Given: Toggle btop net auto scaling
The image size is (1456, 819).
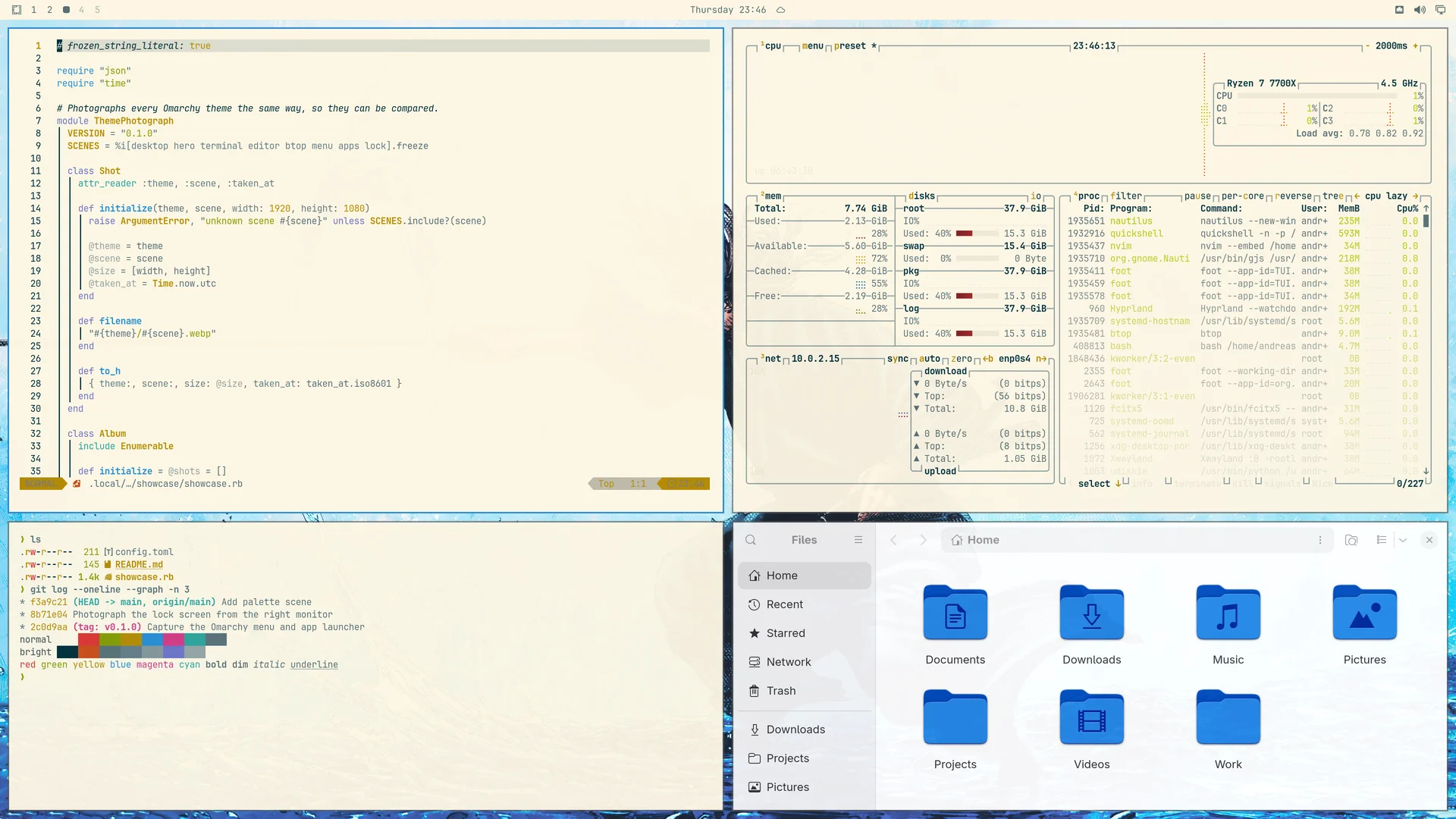Looking at the screenshot, I should pyautogui.click(x=930, y=359).
